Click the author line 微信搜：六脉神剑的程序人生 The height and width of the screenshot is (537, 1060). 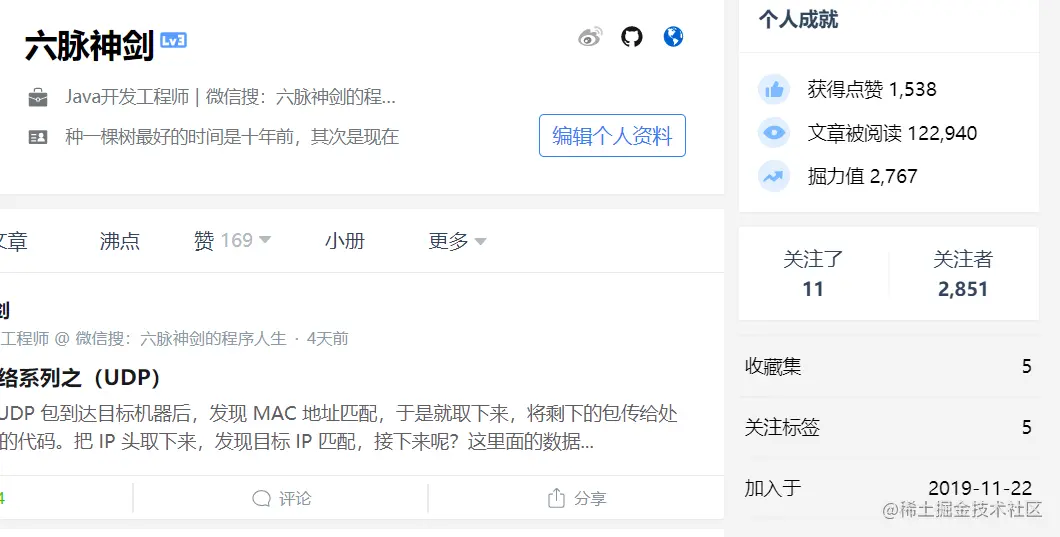pyautogui.click(x=180, y=338)
